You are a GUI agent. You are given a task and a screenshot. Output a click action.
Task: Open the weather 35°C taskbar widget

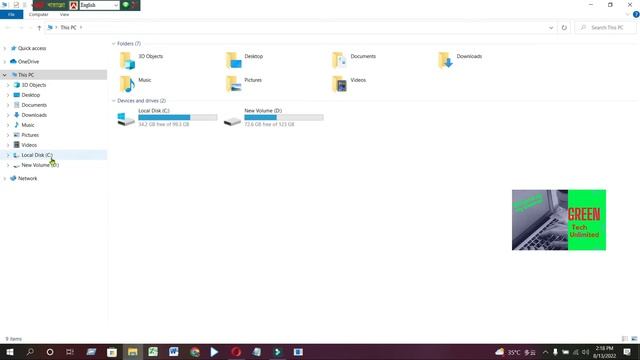pyautogui.click(x=515, y=352)
